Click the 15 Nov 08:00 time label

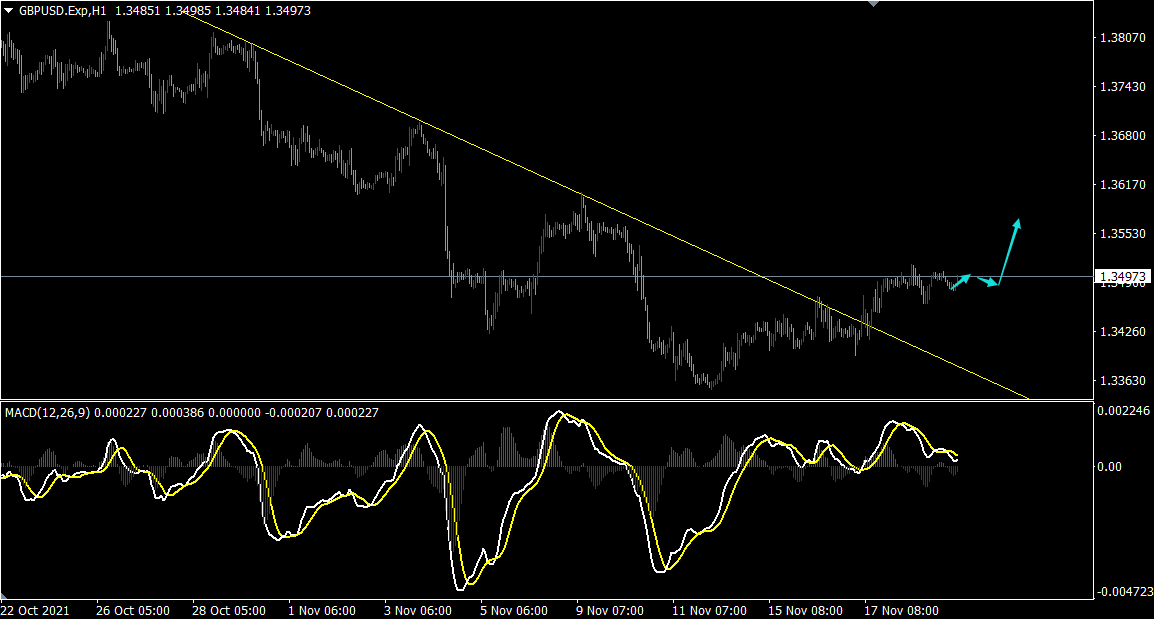click(805, 611)
